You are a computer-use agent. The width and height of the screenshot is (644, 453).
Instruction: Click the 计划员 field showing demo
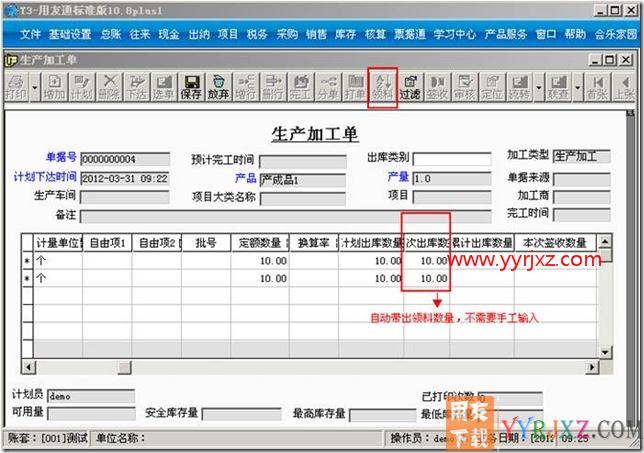click(x=91, y=396)
